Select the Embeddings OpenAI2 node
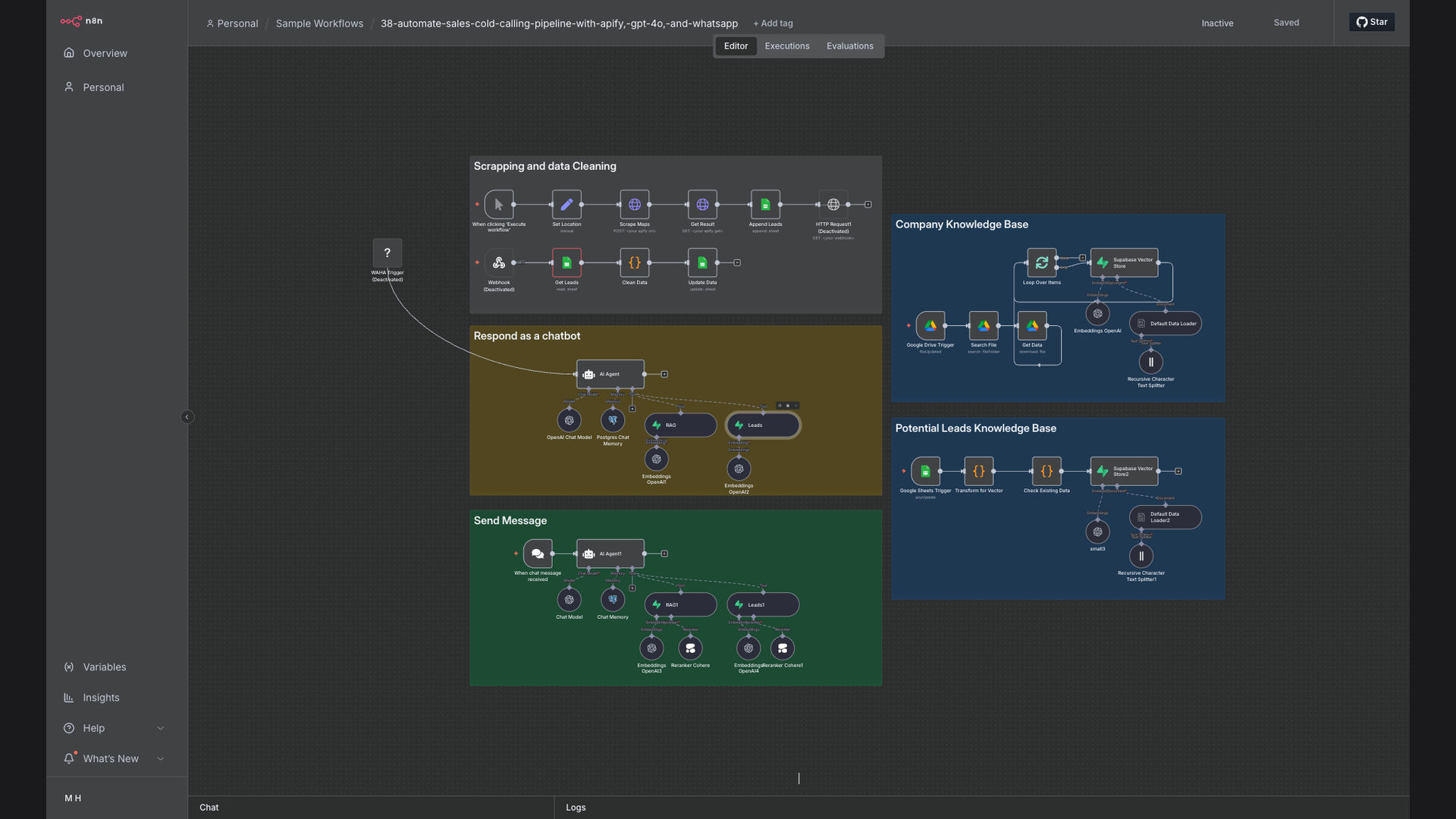 739,469
